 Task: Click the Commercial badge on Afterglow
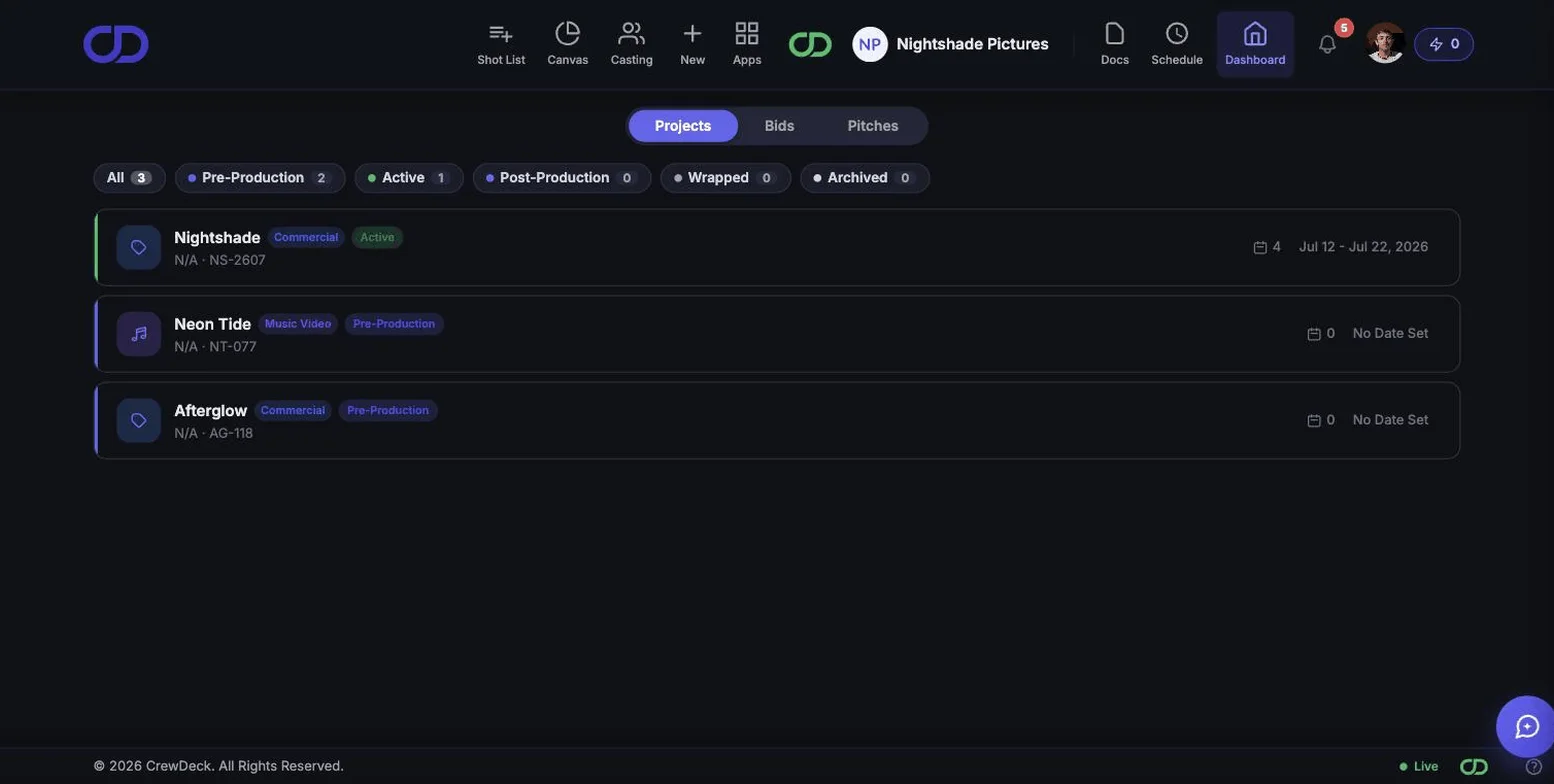(293, 411)
